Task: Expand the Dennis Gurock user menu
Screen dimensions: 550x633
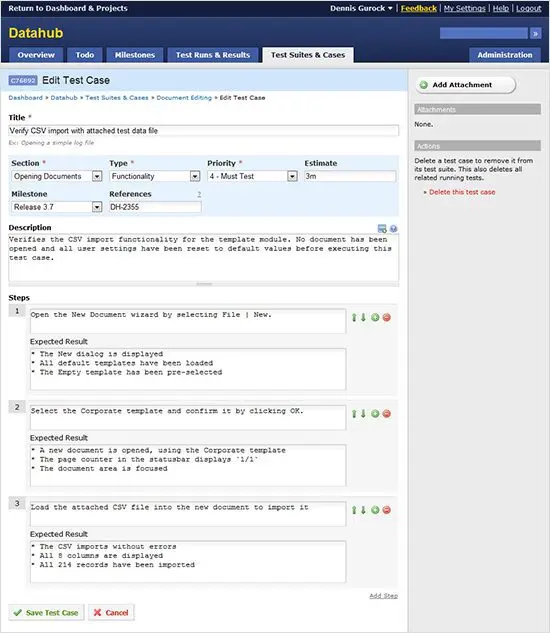Action: coord(361,8)
